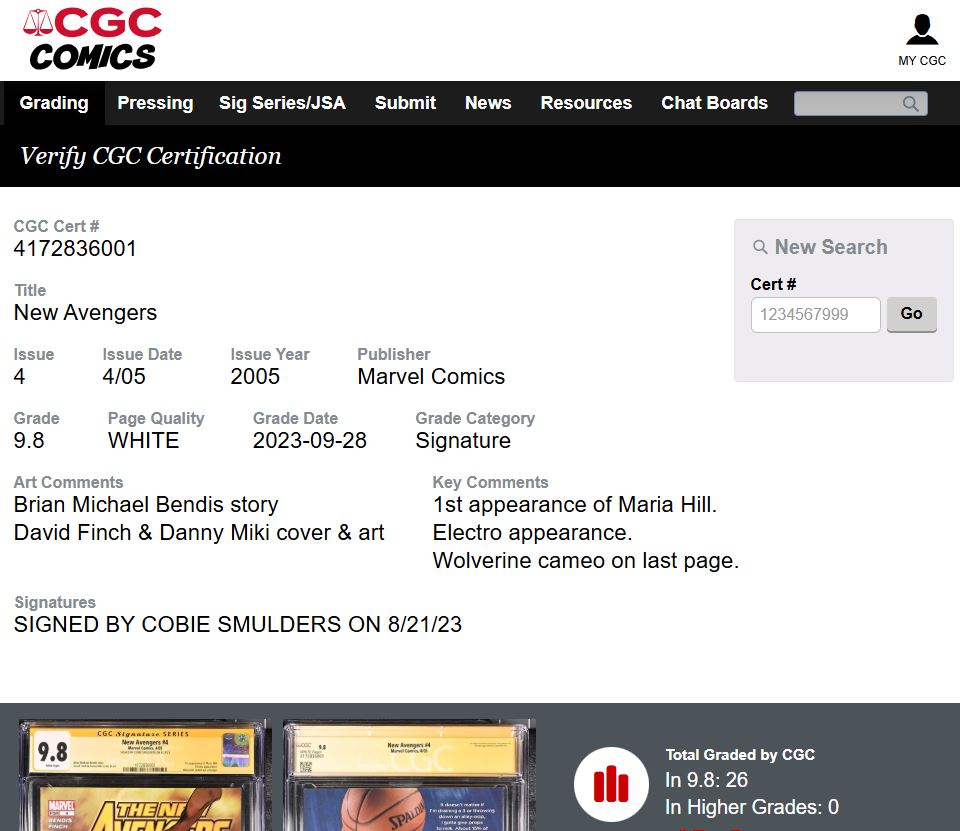
Task: Click the issue year 2005
Action: (x=255, y=377)
